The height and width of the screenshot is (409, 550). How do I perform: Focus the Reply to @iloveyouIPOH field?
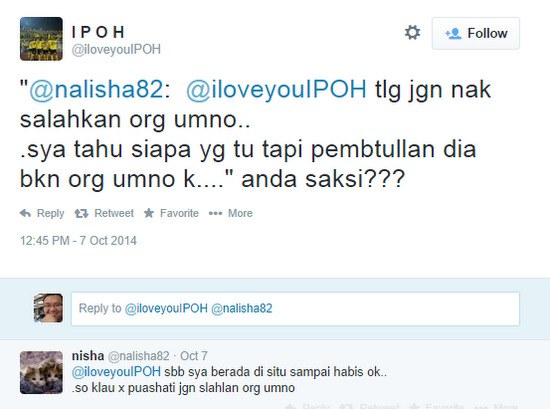[295, 309]
